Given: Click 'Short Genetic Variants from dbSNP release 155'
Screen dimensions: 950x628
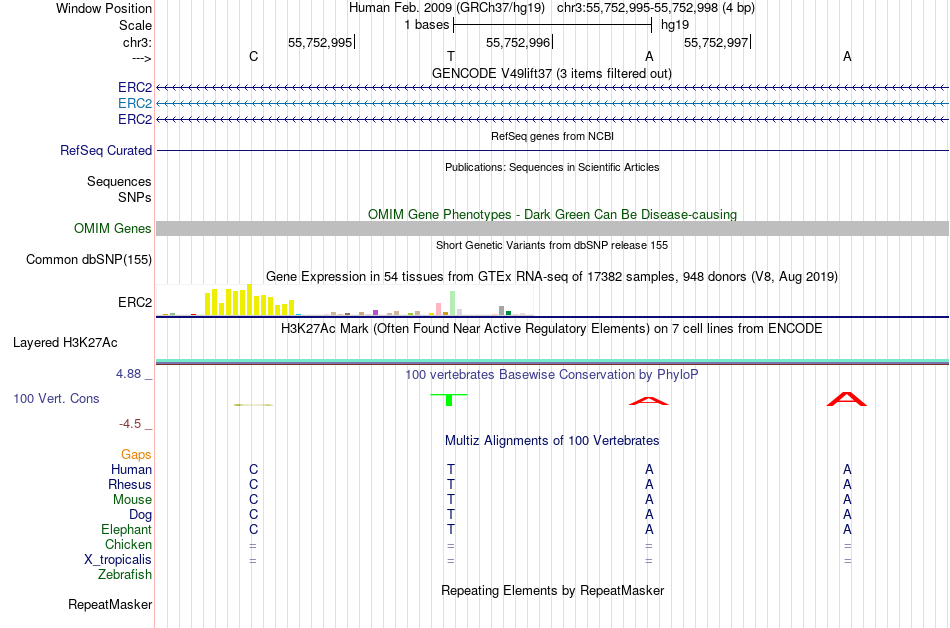Looking at the screenshot, I should (x=552, y=245).
